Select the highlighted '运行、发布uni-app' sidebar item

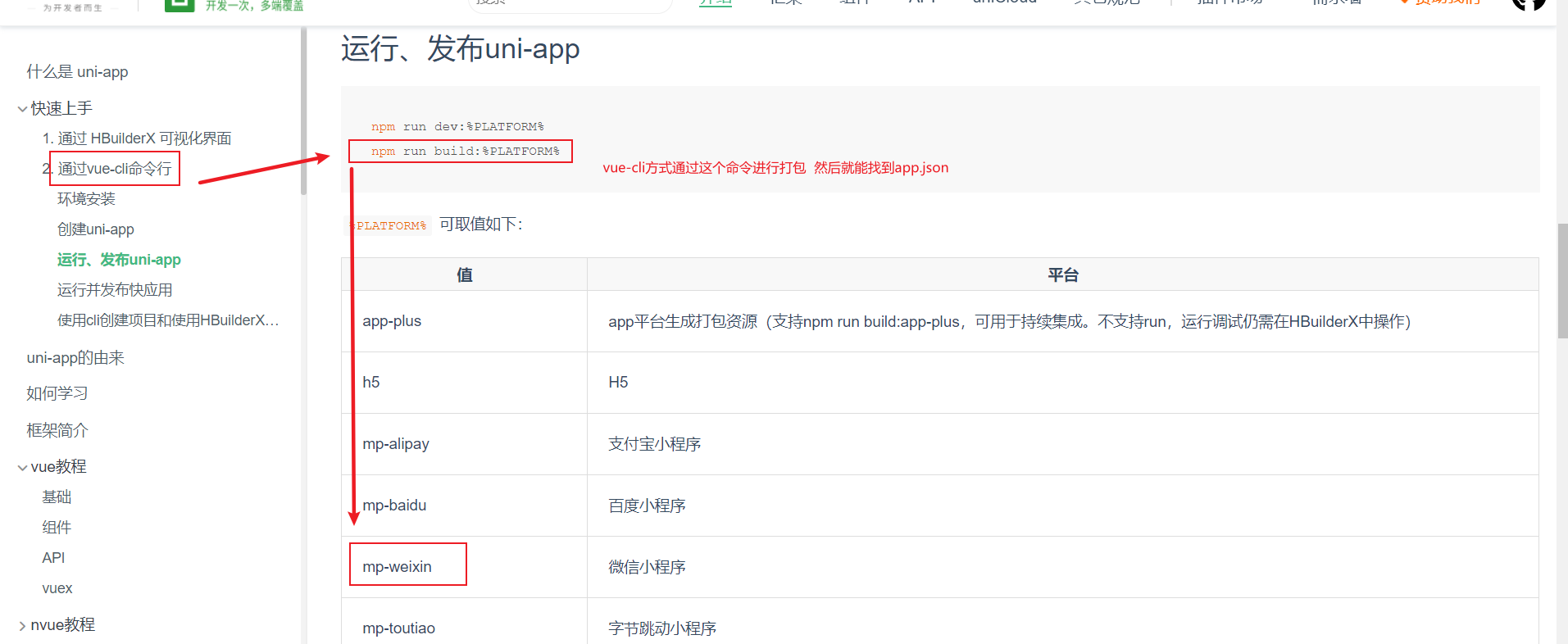pyautogui.click(x=119, y=259)
